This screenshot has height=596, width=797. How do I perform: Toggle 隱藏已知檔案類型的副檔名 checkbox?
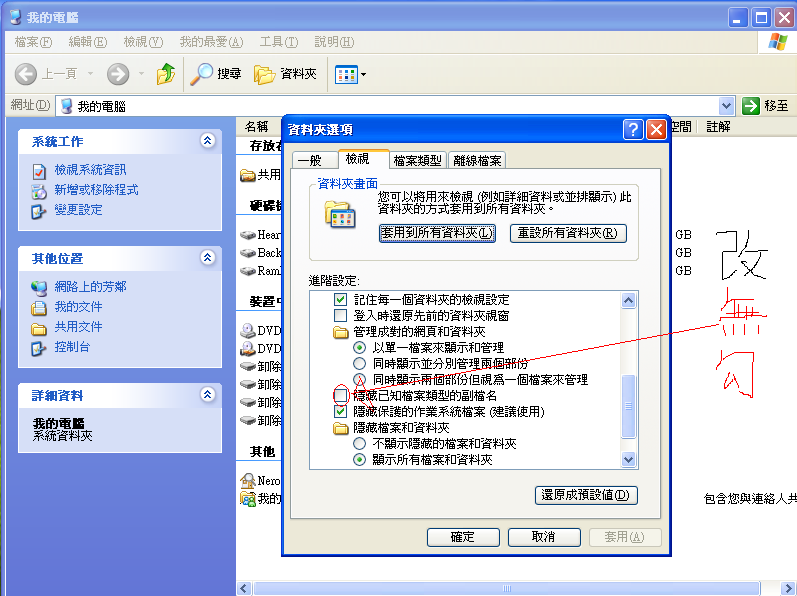pos(341,396)
